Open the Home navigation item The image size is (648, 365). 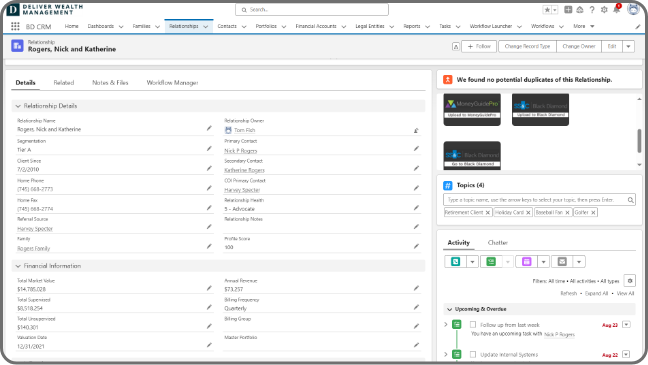71,26
